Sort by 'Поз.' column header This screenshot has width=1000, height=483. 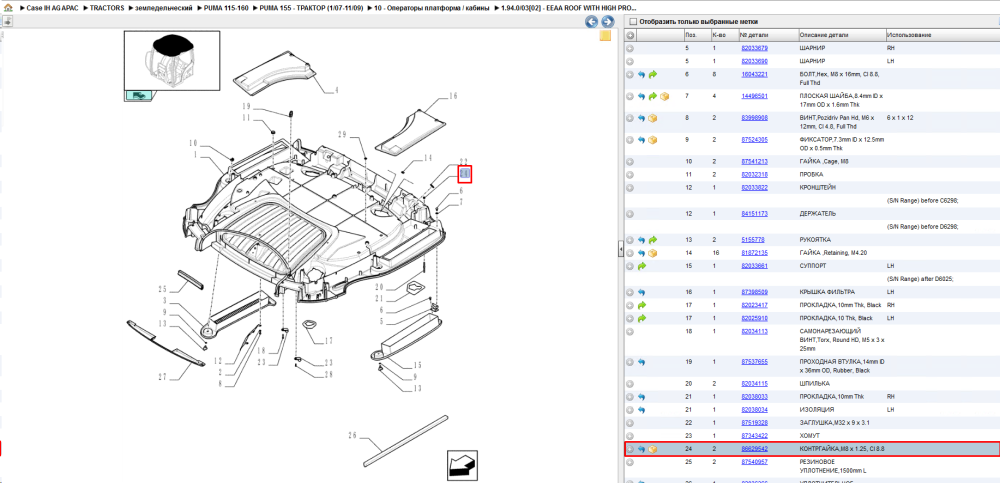pos(696,35)
